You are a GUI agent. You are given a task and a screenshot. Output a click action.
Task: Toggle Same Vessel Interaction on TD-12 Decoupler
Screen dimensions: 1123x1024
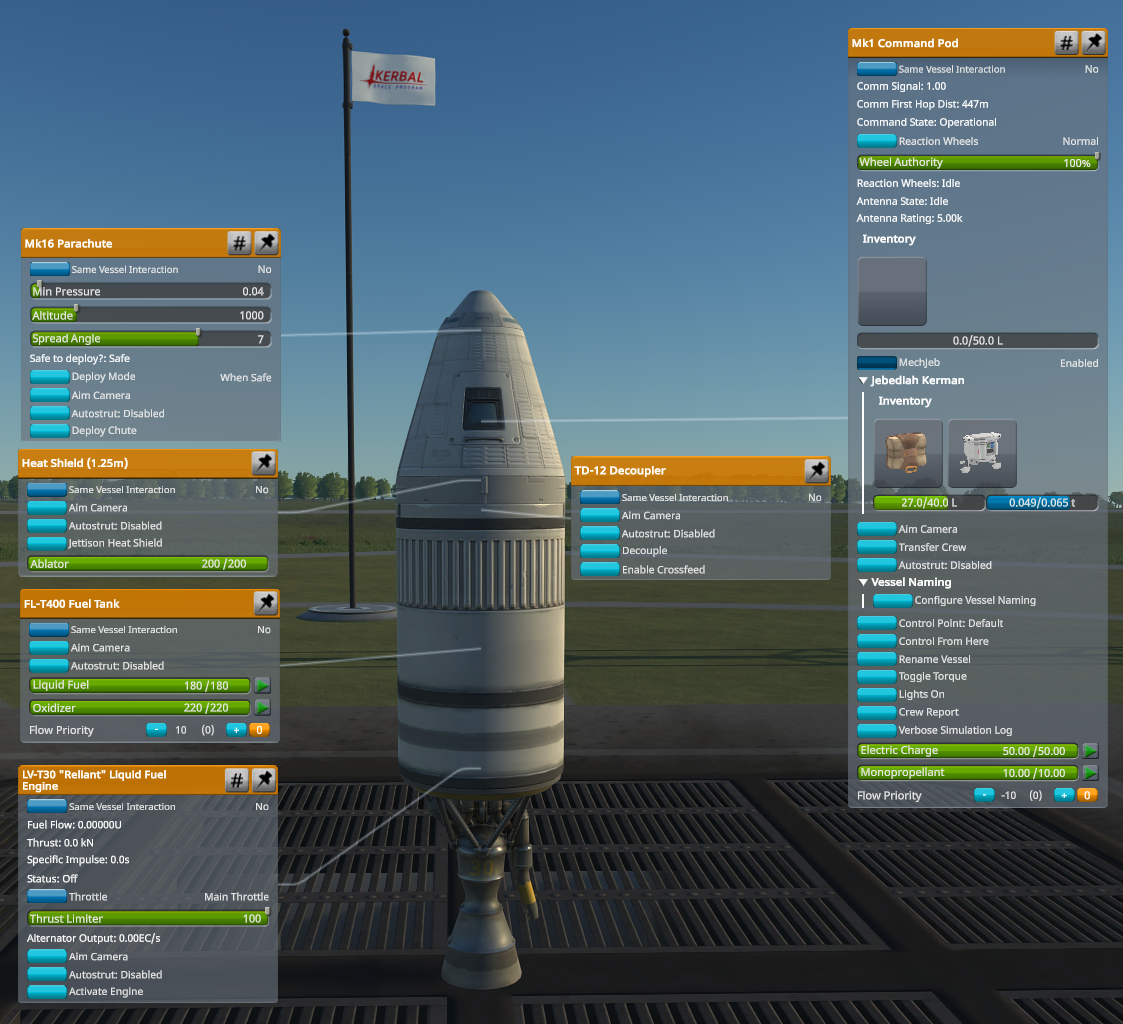tap(599, 497)
